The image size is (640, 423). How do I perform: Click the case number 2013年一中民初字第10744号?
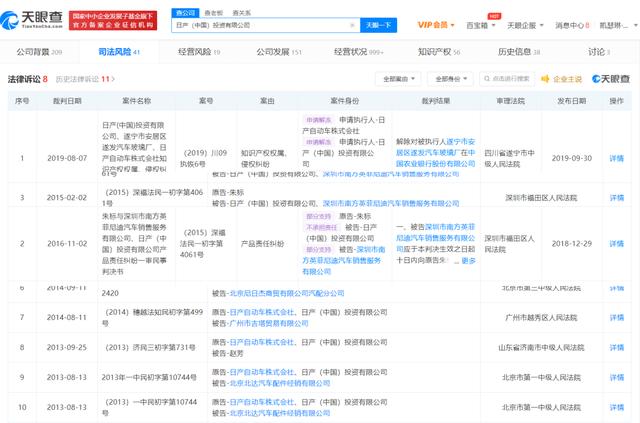149,377
